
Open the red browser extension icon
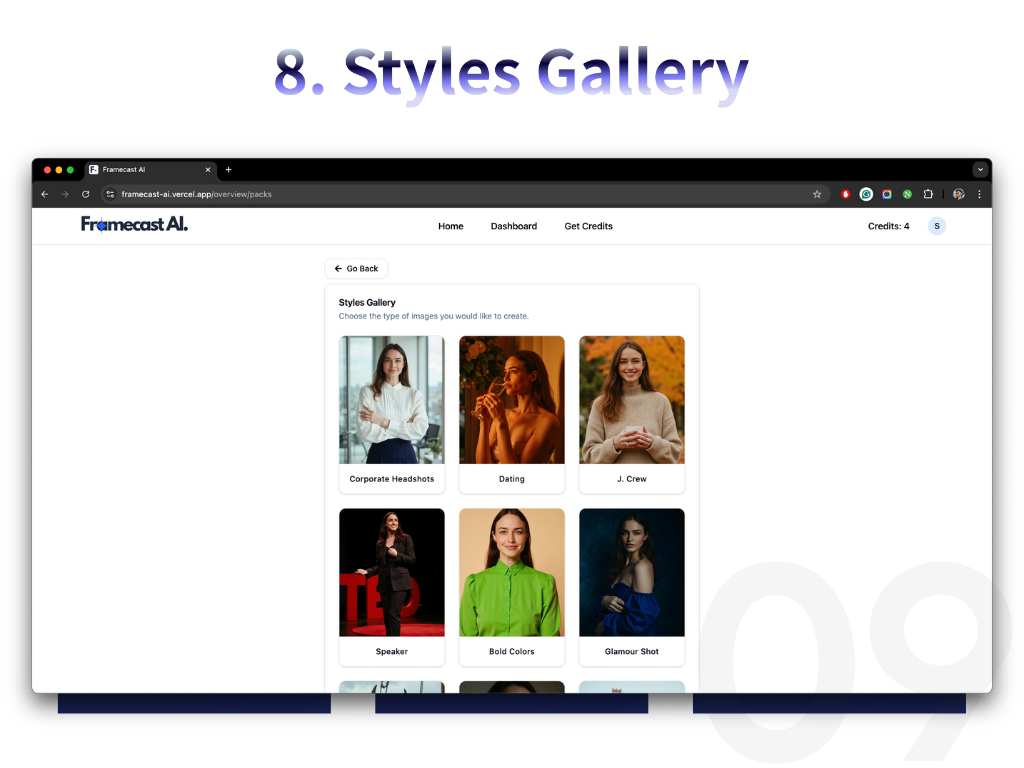click(845, 194)
